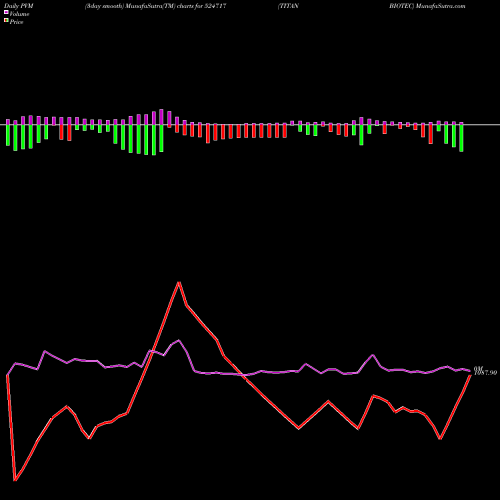The width and height of the screenshot is (500, 500).
Task: Click the lowest point of red price line
Action: [x=15, y=480]
